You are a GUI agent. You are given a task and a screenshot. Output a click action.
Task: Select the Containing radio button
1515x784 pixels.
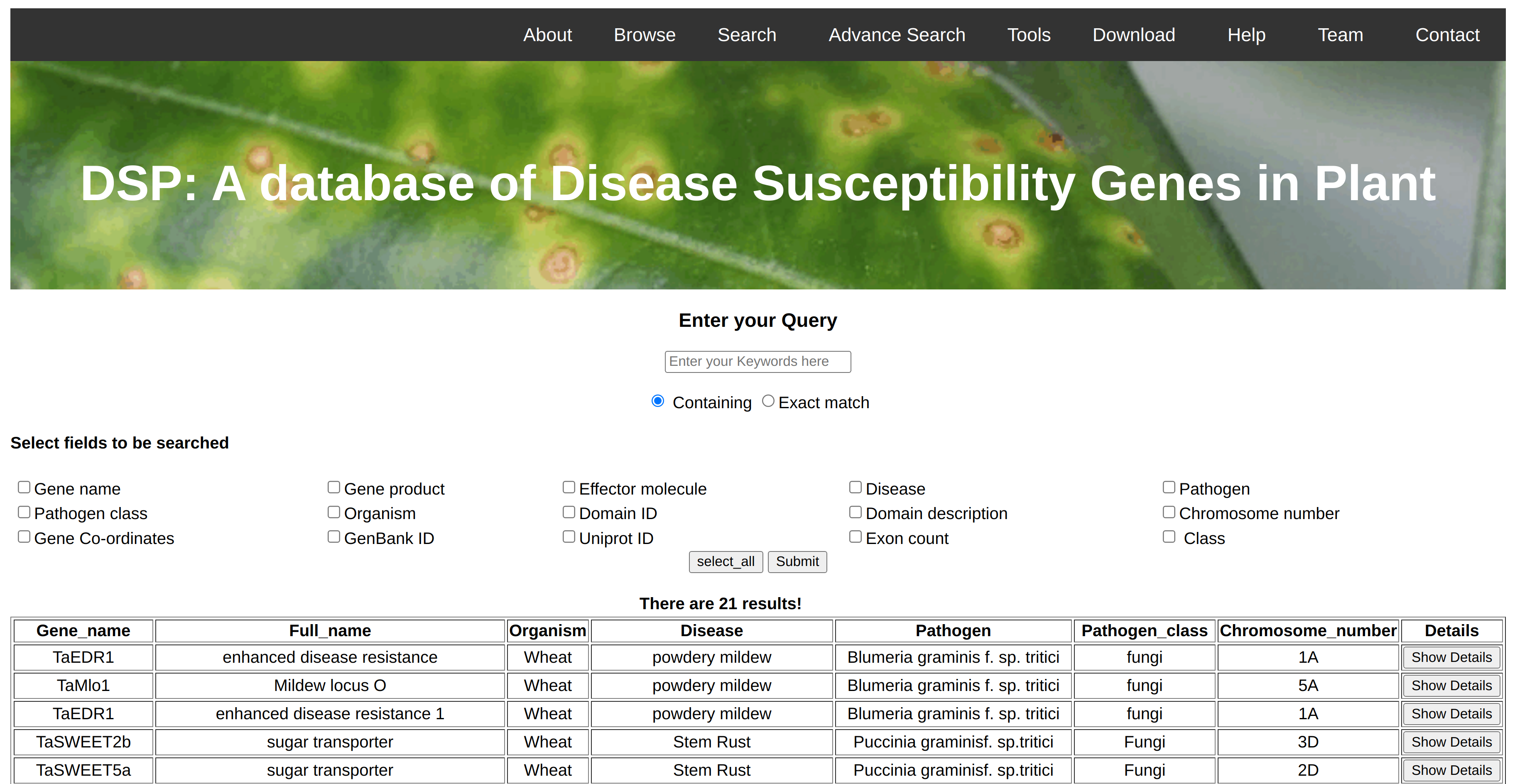[657, 401]
